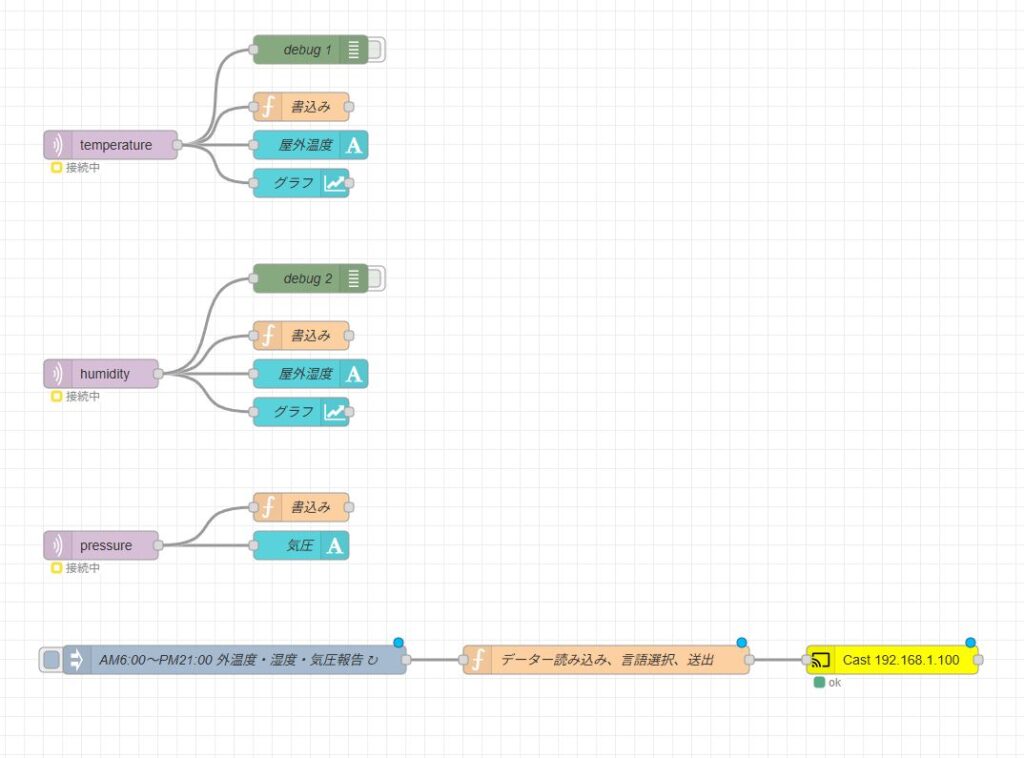Click the chart icon on the top グラフ node
Screen dimensions: 1024x758
(334, 183)
